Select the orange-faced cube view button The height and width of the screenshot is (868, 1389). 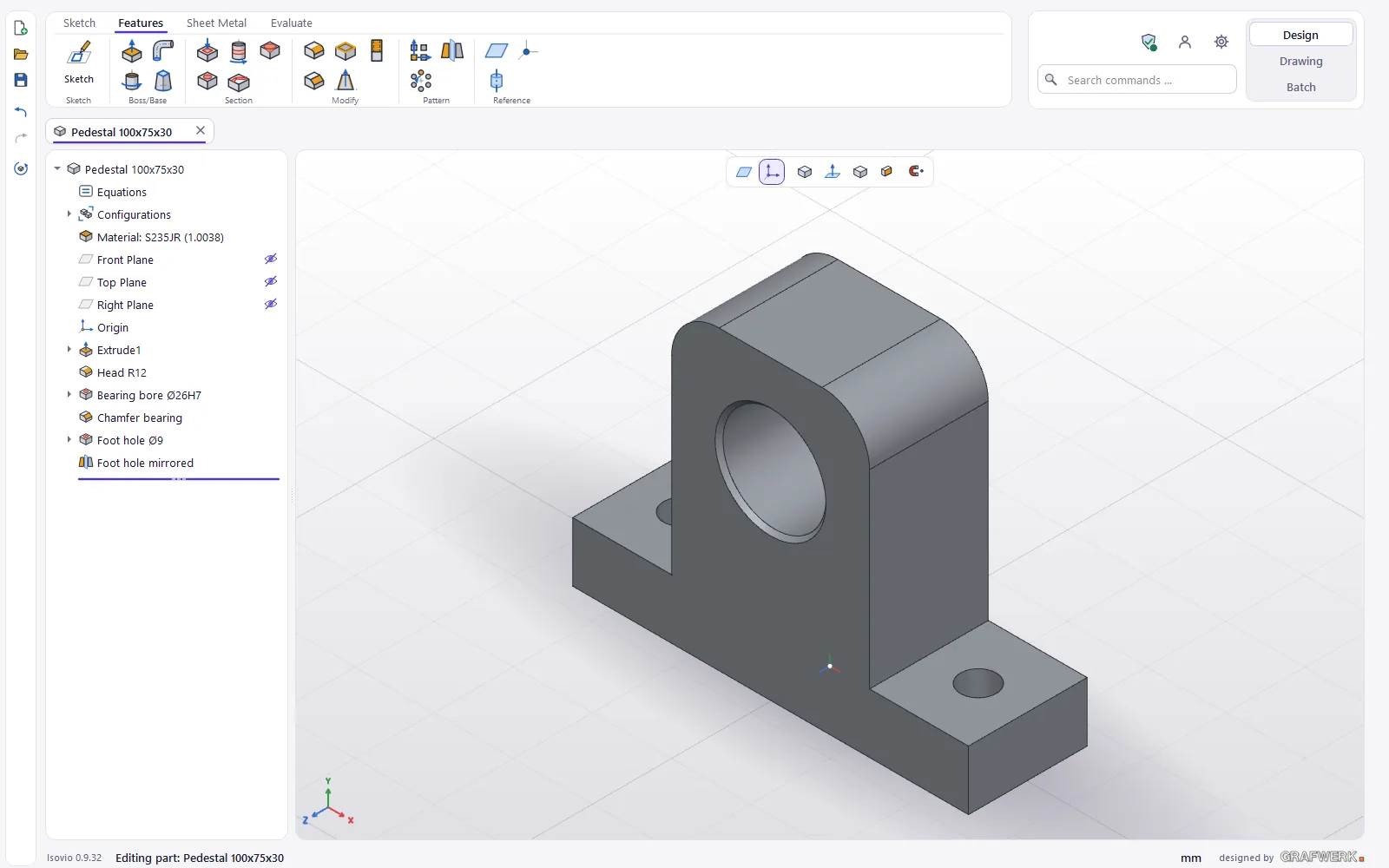886,172
